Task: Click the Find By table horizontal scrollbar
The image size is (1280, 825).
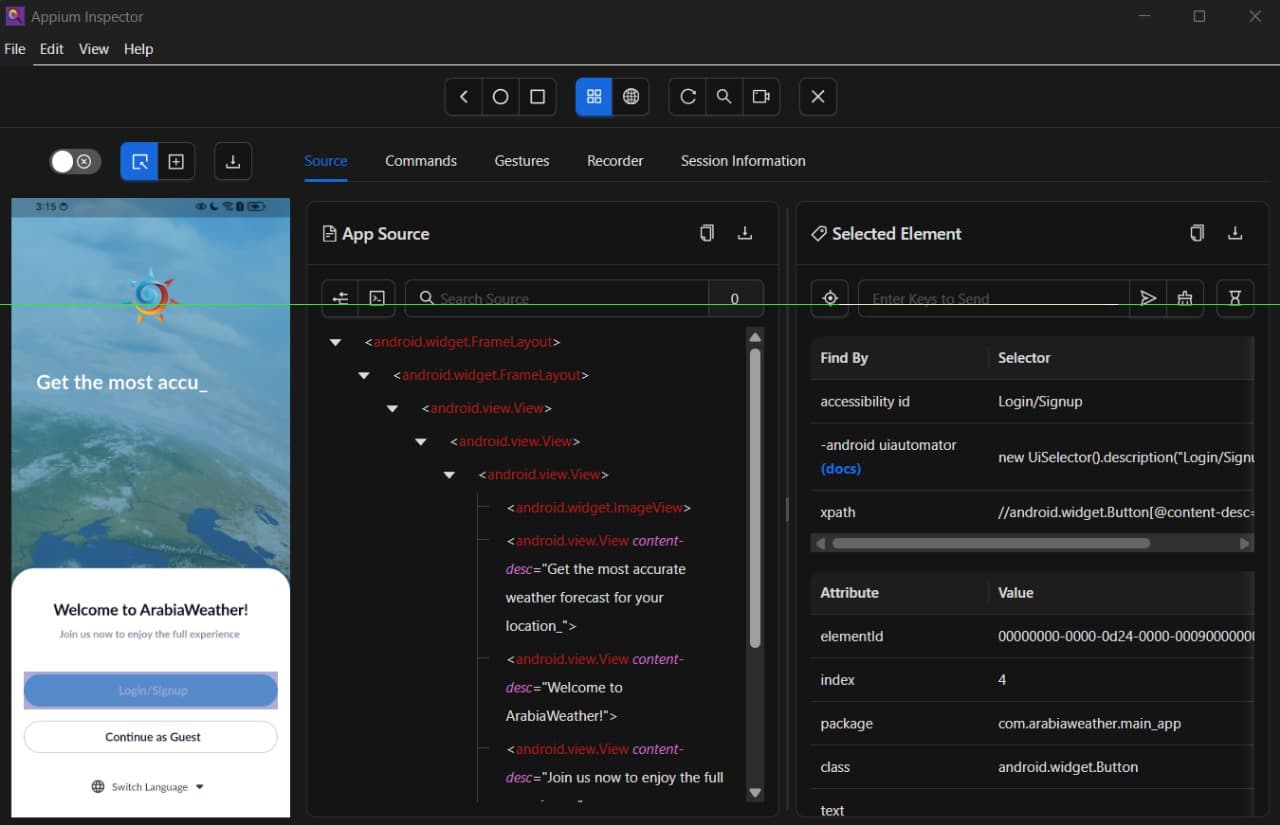Action: coord(991,543)
